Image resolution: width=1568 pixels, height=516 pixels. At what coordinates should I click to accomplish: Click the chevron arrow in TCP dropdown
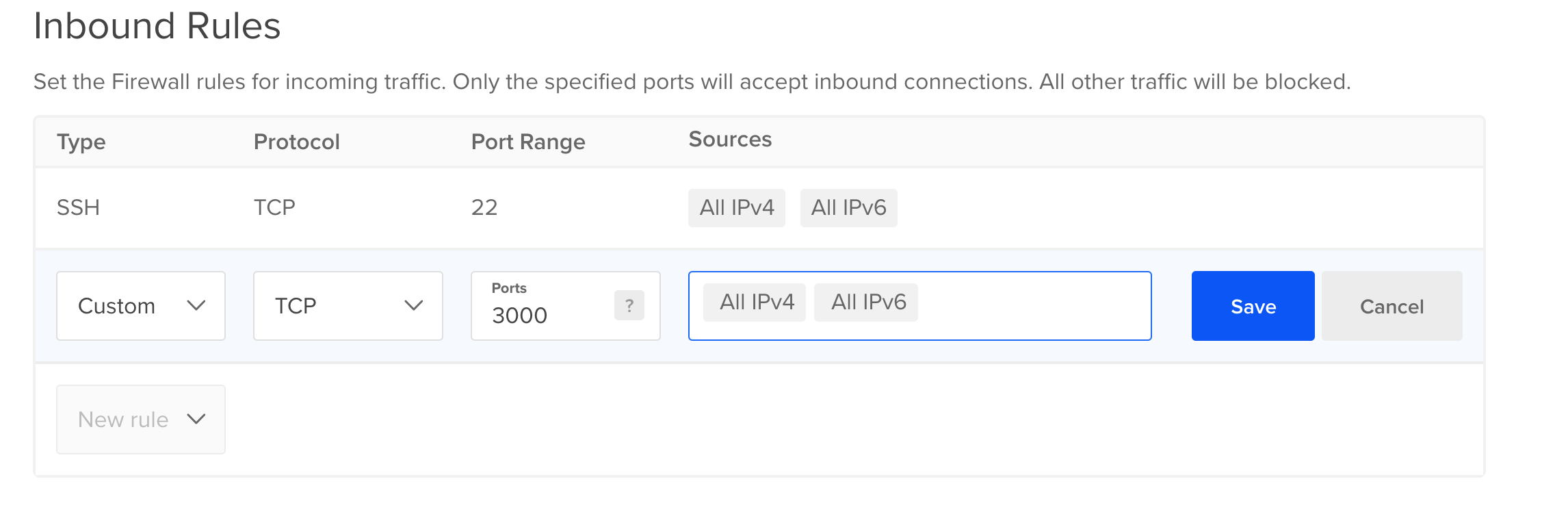(x=414, y=306)
